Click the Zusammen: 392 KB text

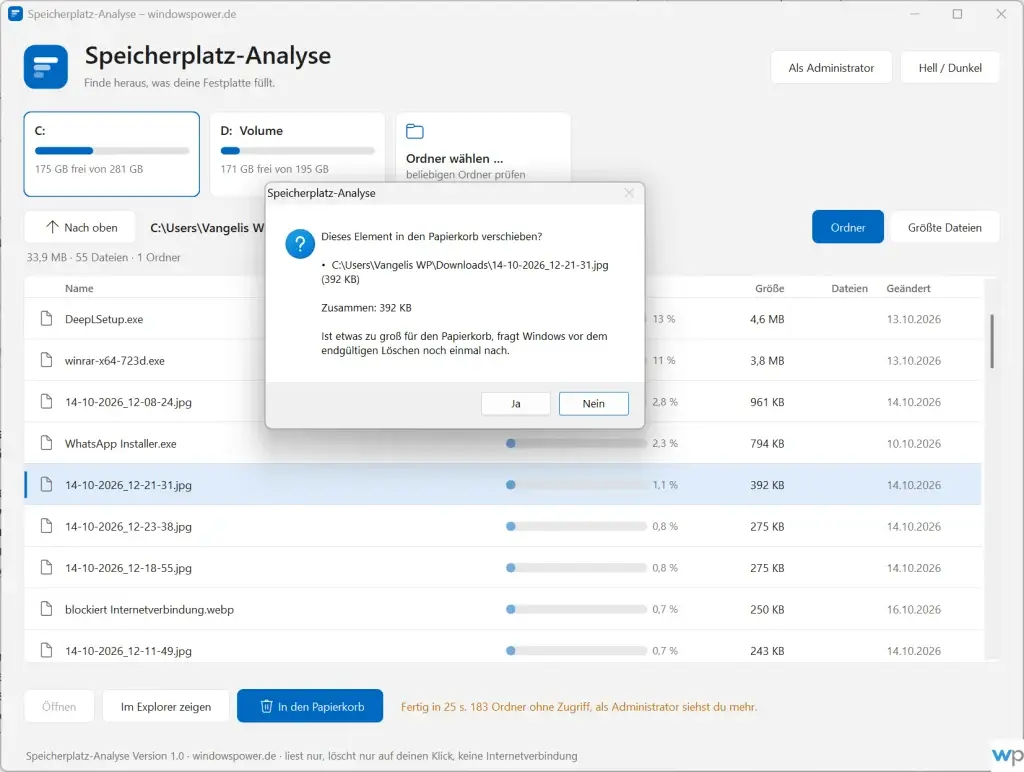click(366, 308)
